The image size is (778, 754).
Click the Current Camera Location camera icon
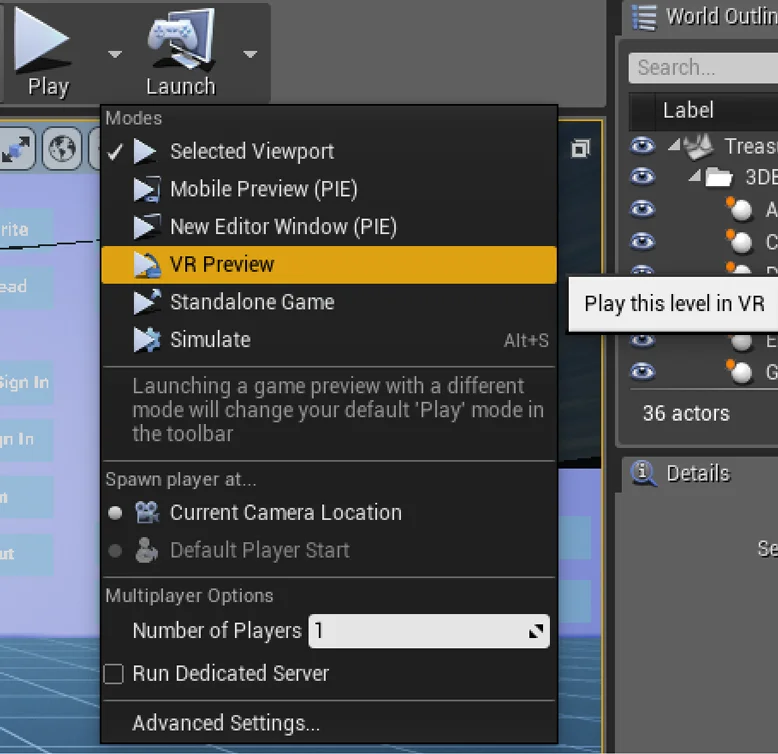pos(147,512)
